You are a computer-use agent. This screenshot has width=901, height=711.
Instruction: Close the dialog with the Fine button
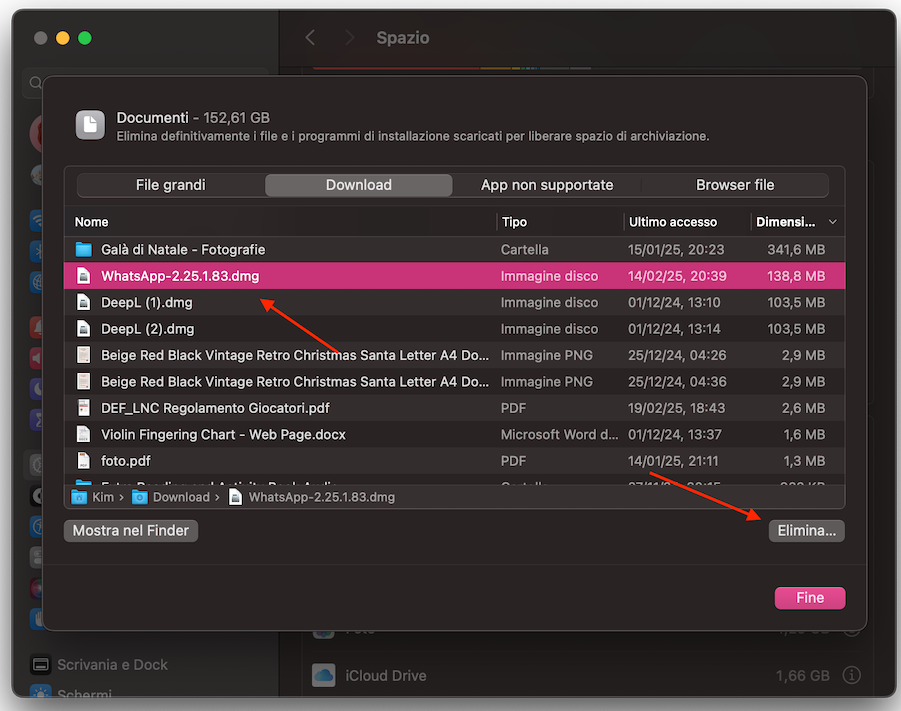pos(809,598)
